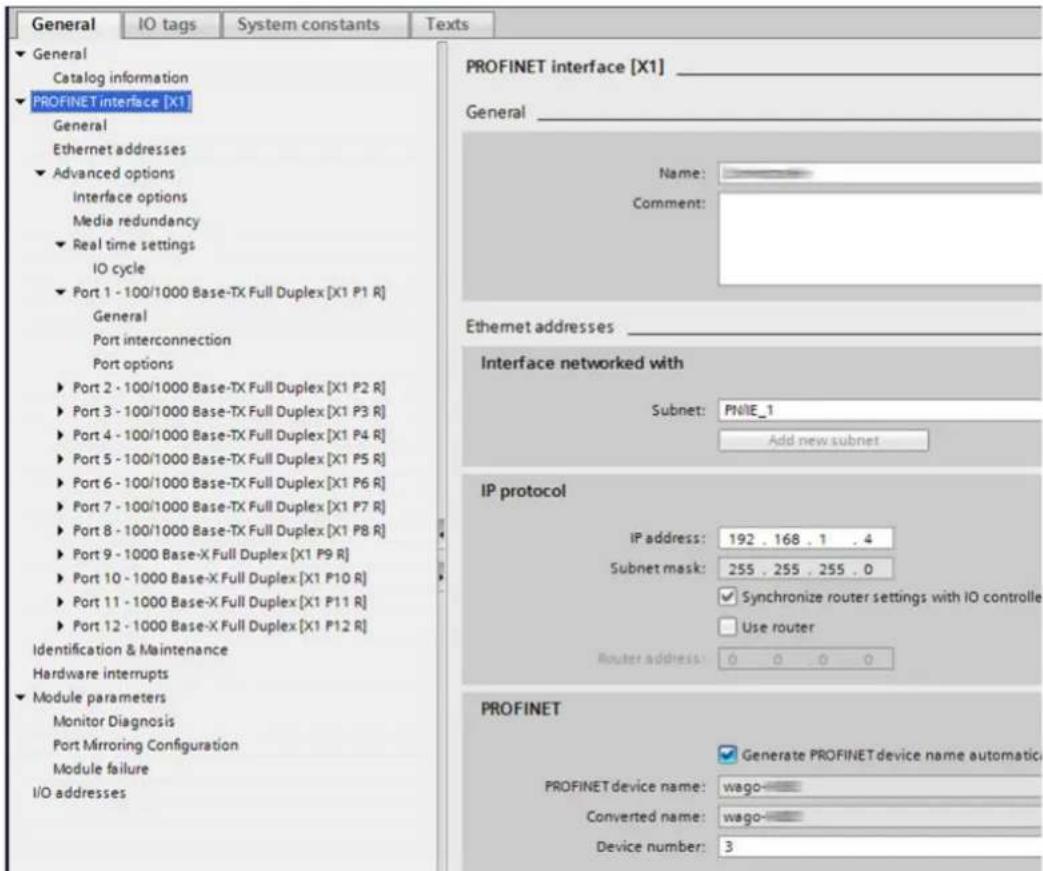1043x871 pixels.
Task: Select General under Port 1
Action: click(x=120, y=316)
